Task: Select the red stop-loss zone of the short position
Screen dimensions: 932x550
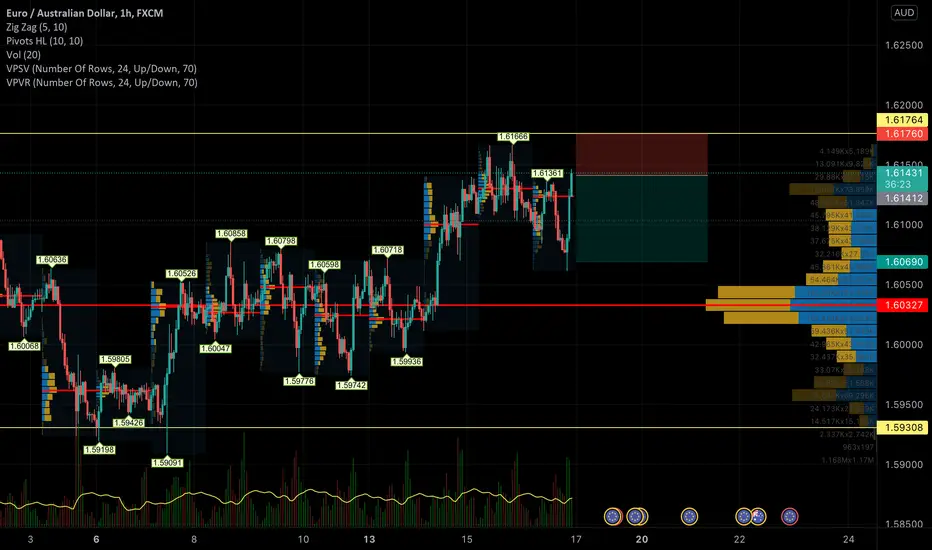Action: [641, 155]
